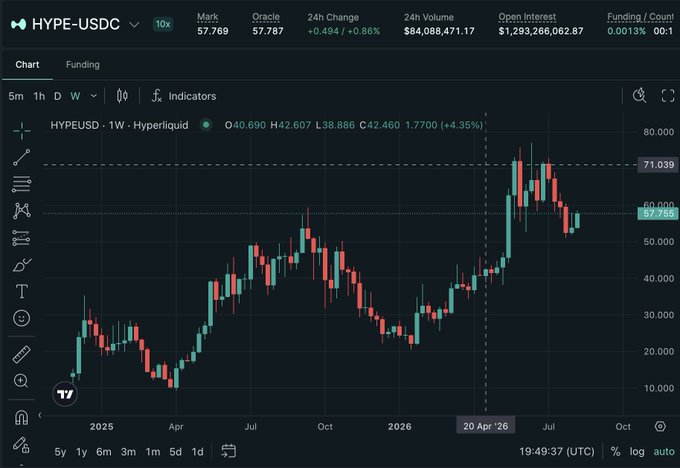Image resolution: width=680 pixels, height=468 pixels.
Task: Open chart settings gear icon
Action: pyautogui.click(x=660, y=426)
